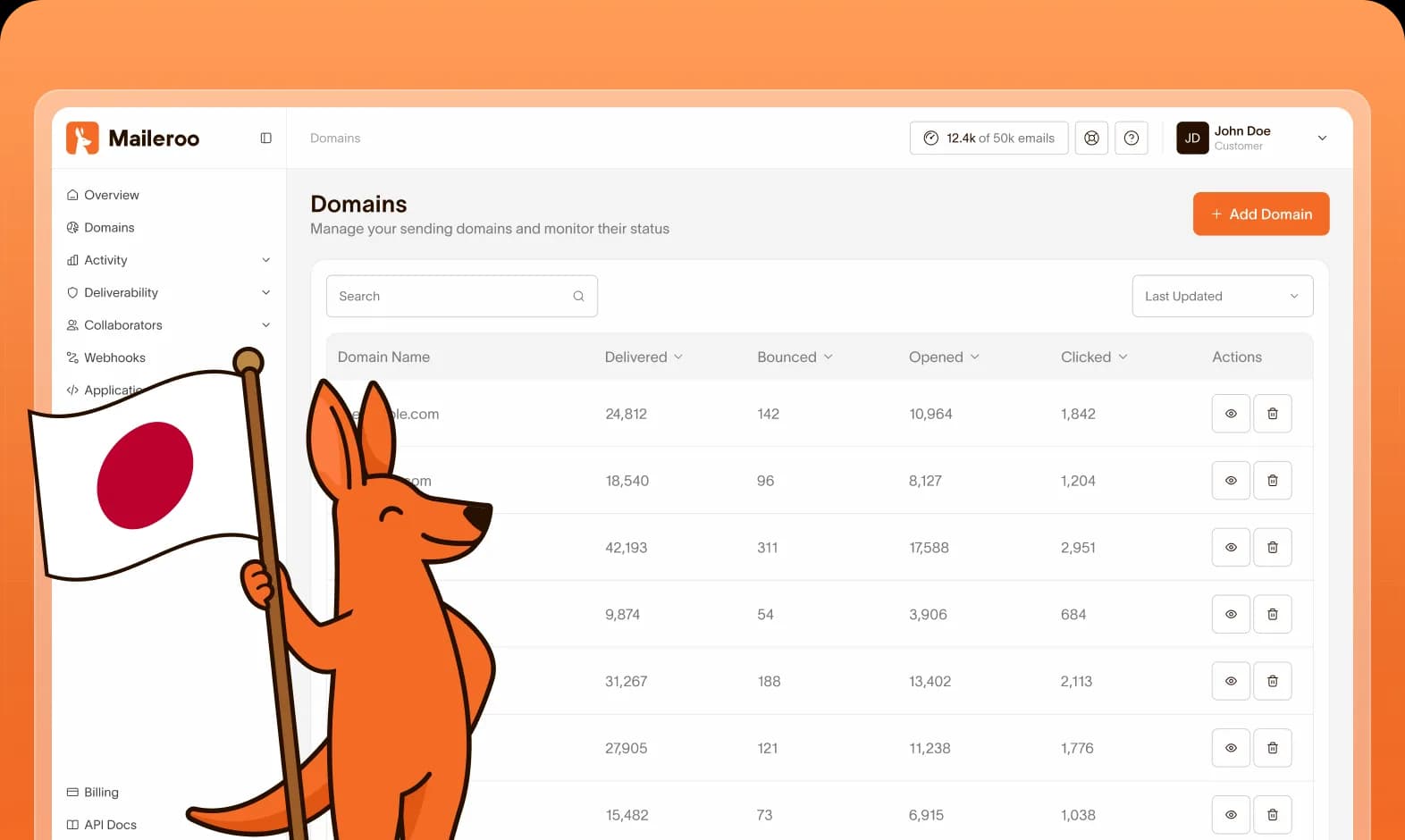Screen dimensions: 1405x840
Task: Delete the domain with 42,193 delivered
Action: (1273, 548)
